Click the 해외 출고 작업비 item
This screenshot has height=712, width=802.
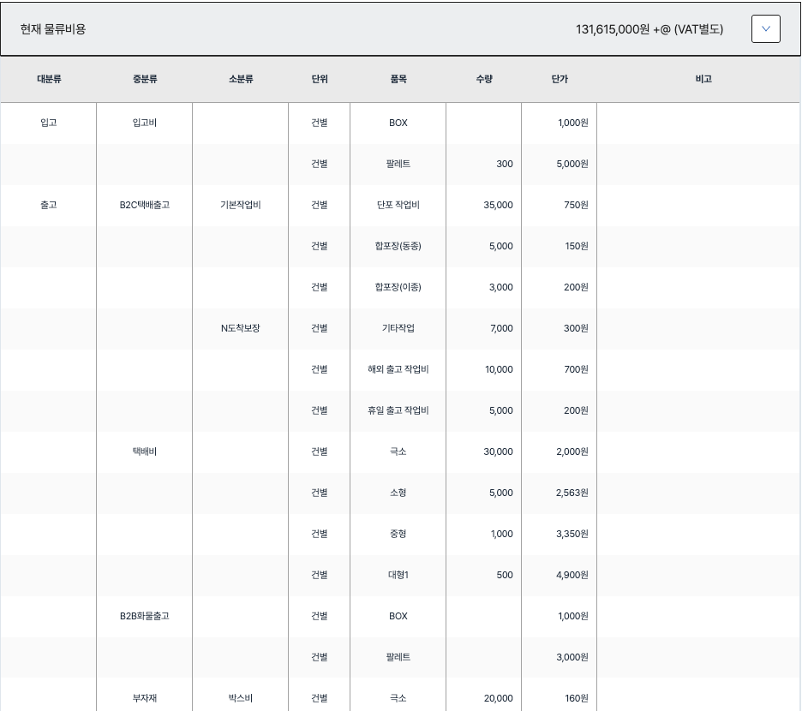[x=398, y=369]
